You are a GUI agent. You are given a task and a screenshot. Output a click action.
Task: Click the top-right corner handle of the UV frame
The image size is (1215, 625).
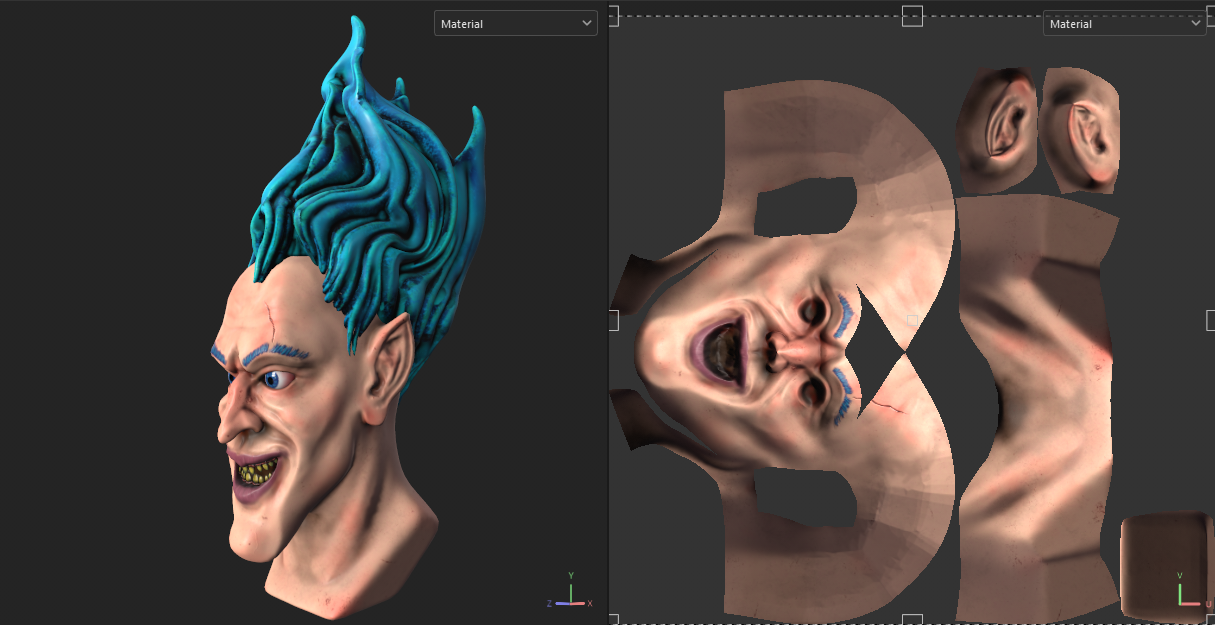click(1210, 16)
